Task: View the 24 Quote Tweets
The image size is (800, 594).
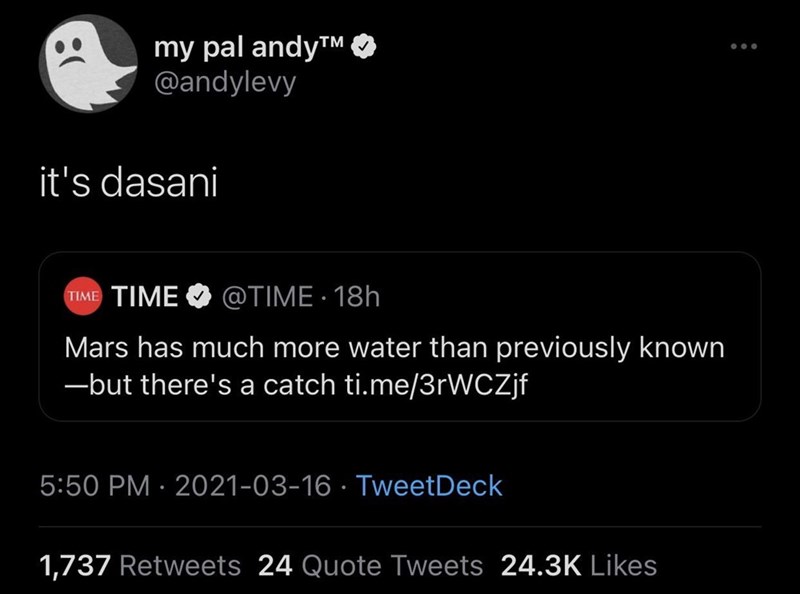Action: pyautogui.click(x=370, y=566)
